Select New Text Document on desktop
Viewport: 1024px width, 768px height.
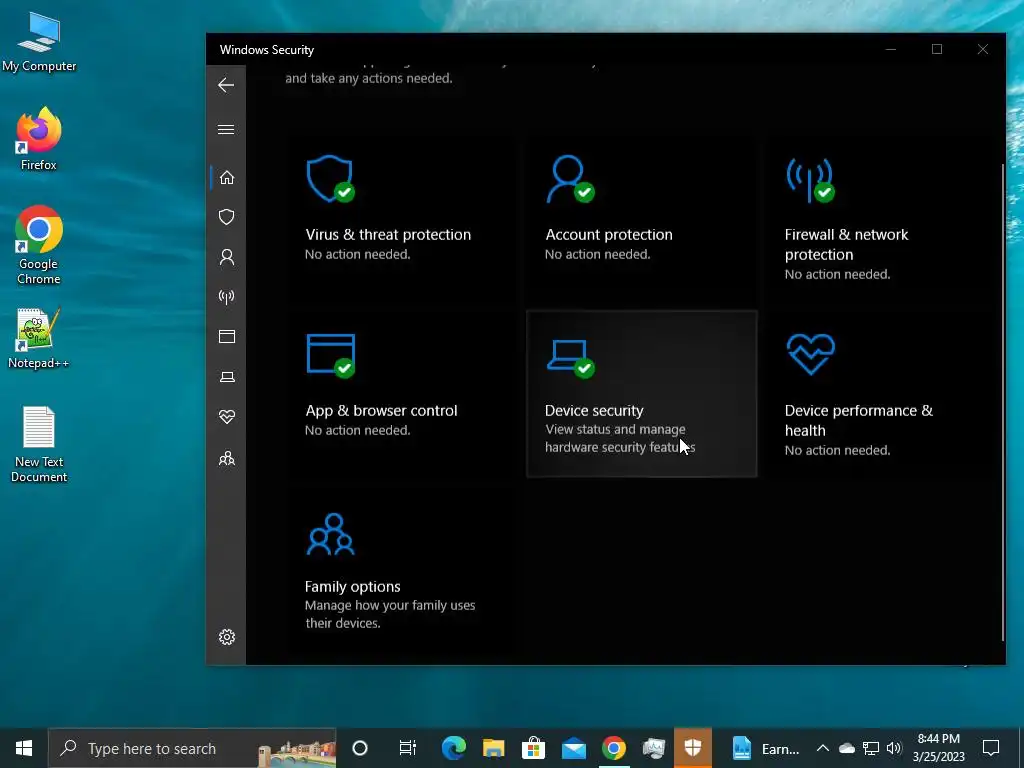39,445
